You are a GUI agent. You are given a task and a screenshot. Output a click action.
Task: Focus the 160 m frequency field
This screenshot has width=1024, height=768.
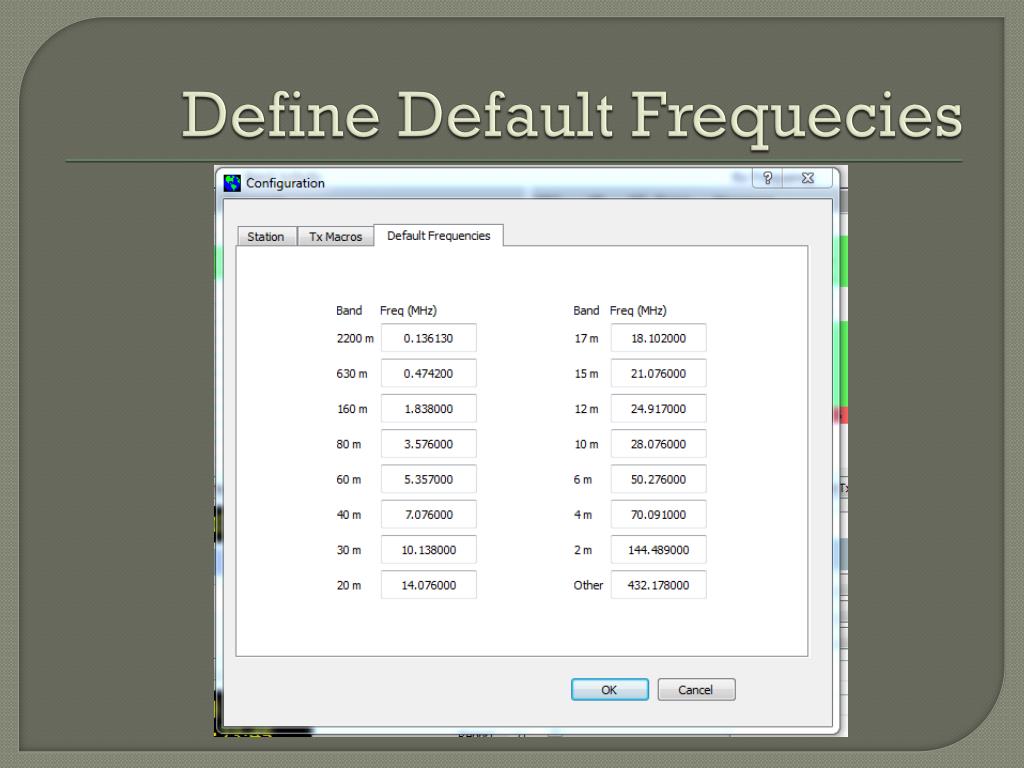pyautogui.click(x=428, y=409)
